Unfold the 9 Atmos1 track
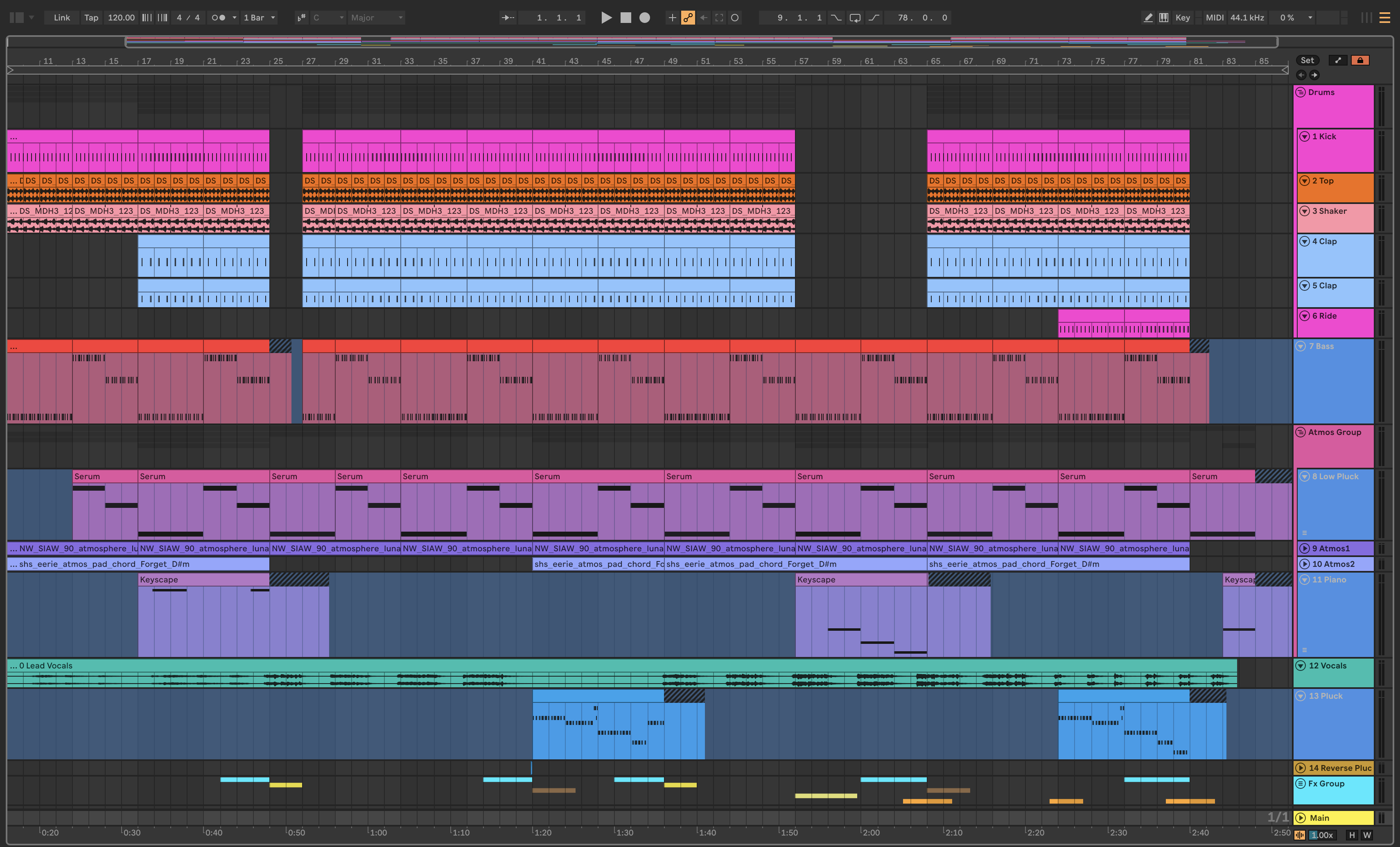The image size is (1400, 847). coord(1305,548)
